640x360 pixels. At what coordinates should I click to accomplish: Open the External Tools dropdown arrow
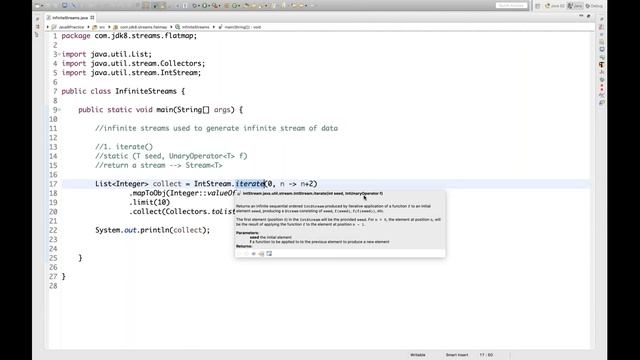click(220, 6)
